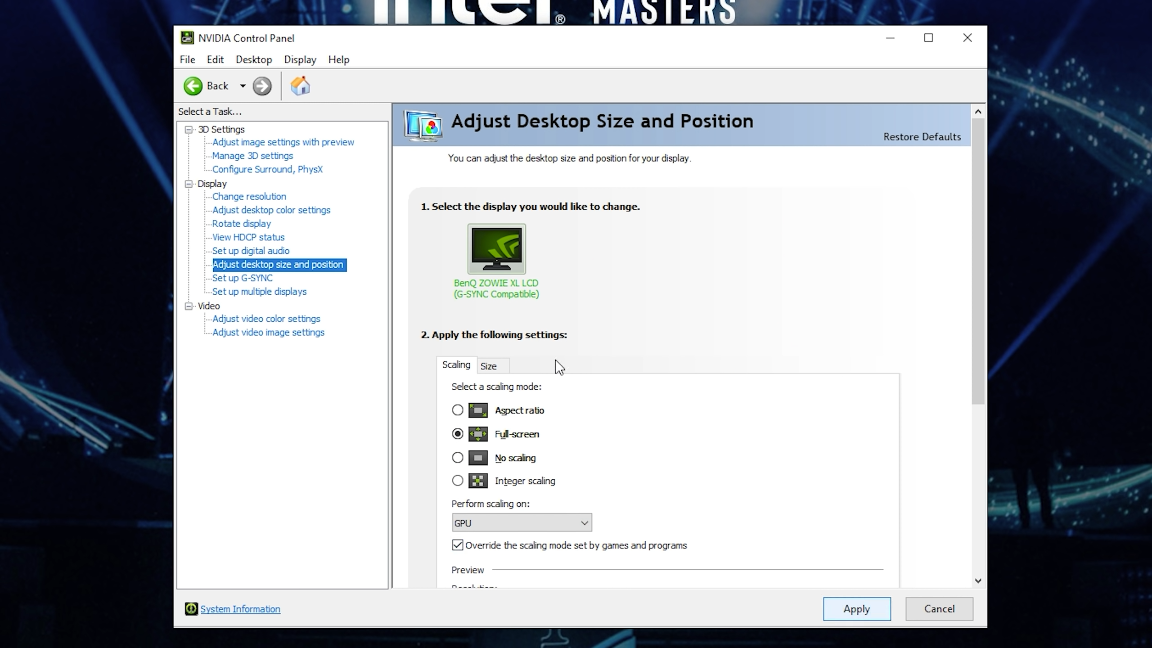Open Adjust image settings with preview
Screen dimensions: 1152x648
coord(283,143)
